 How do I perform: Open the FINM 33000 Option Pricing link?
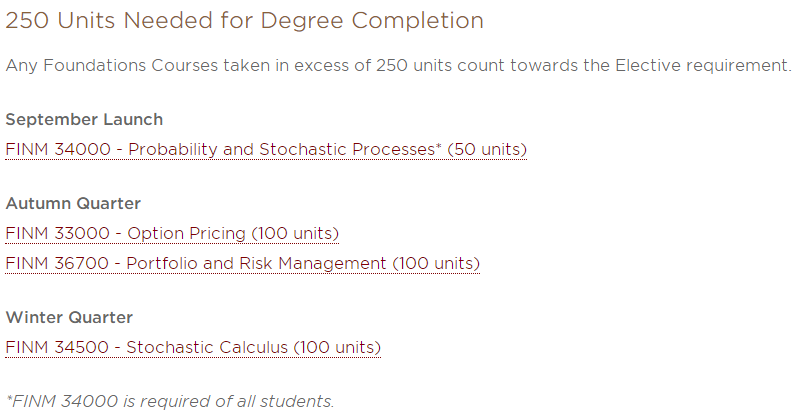[x=172, y=234]
